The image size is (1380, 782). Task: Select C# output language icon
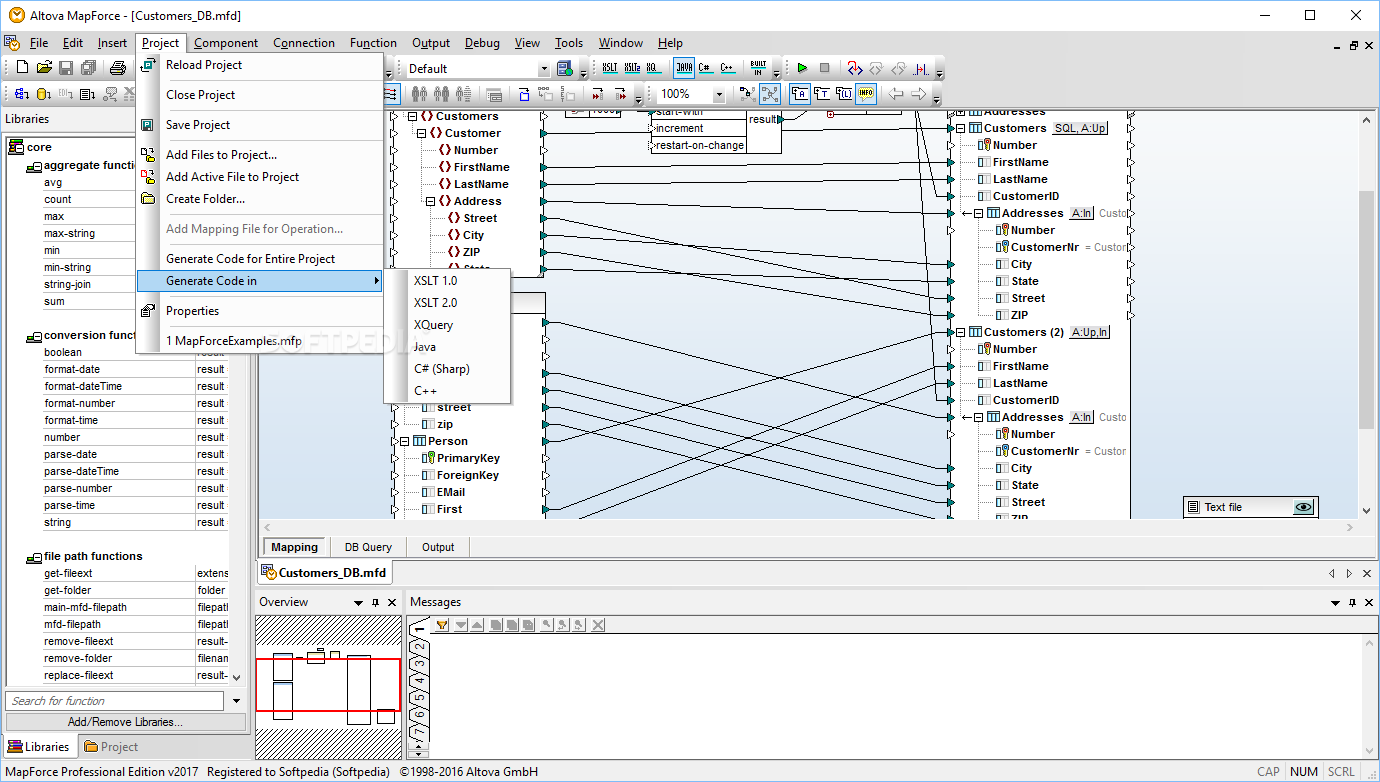(x=706, y=68)
